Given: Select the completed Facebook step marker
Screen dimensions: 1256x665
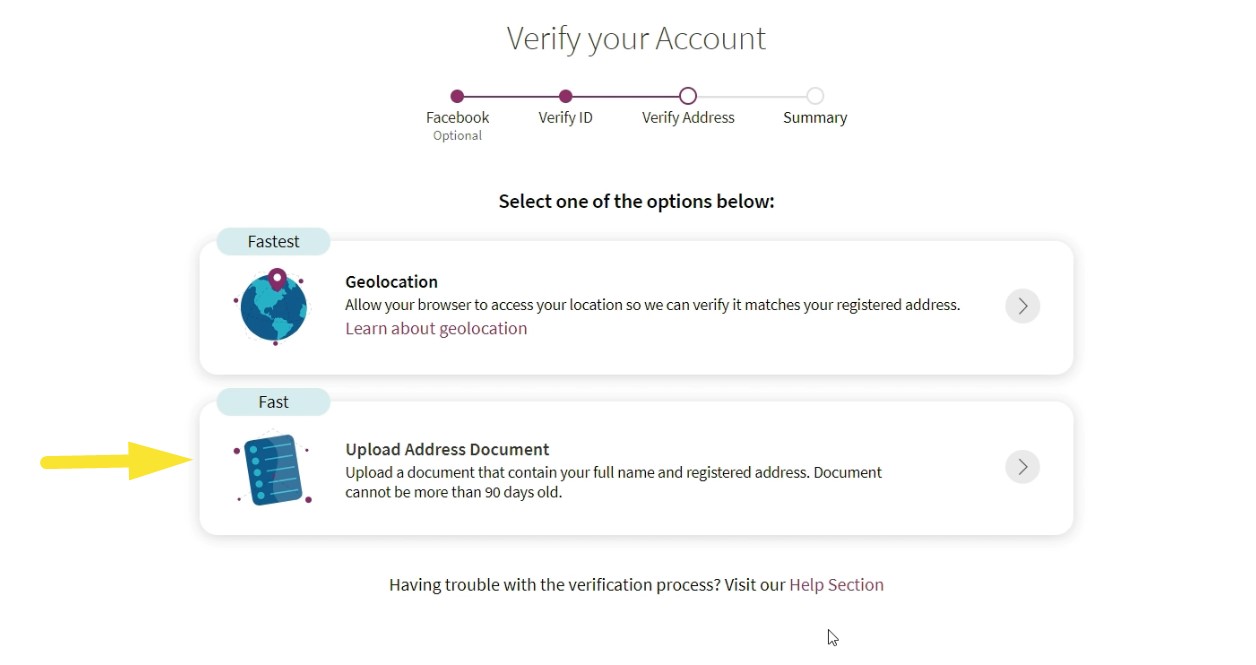Looking at the screenshot, I should tap(457, 96).
